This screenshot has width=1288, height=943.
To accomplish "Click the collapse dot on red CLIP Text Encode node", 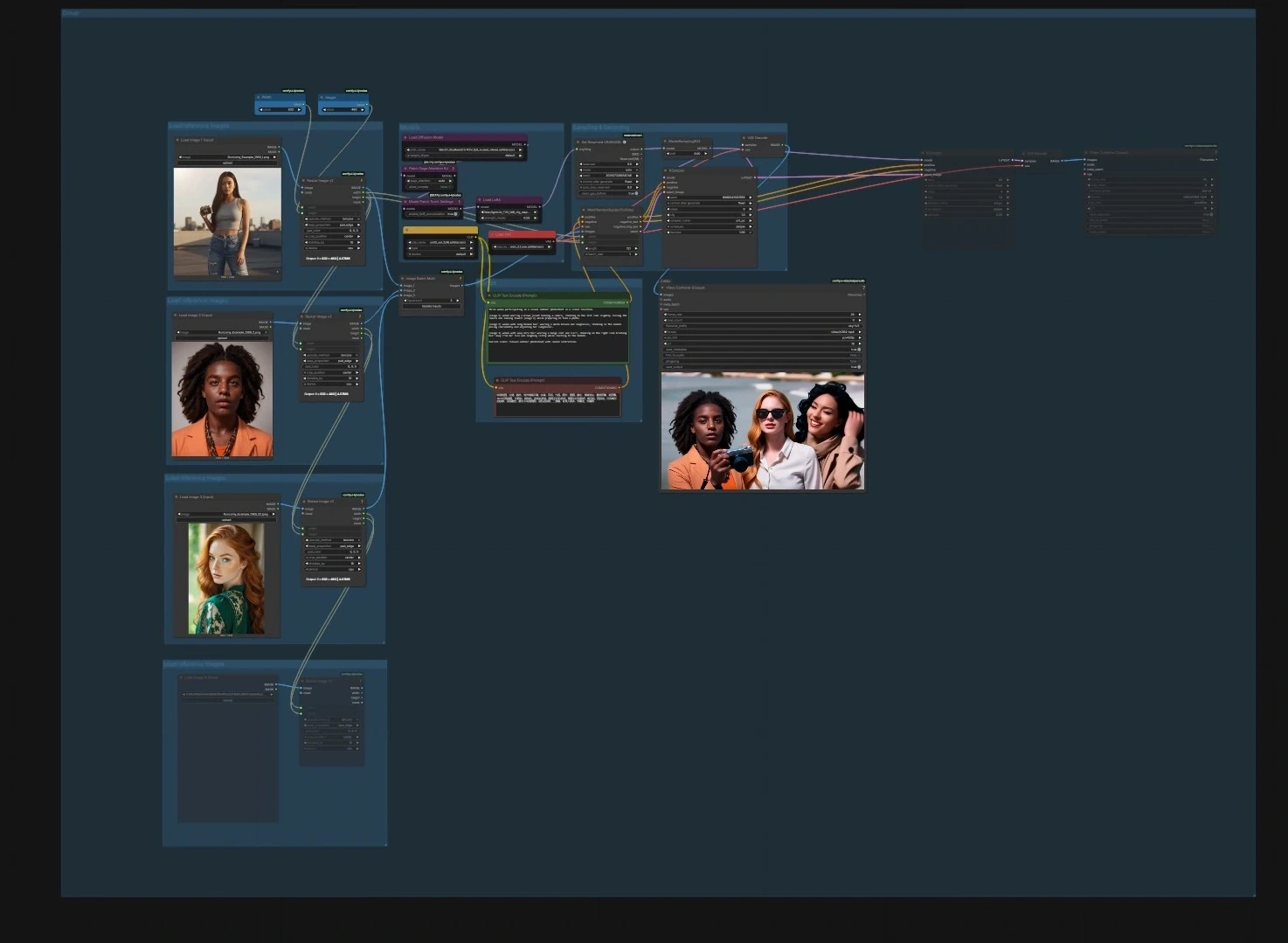I will coord(497,380).
